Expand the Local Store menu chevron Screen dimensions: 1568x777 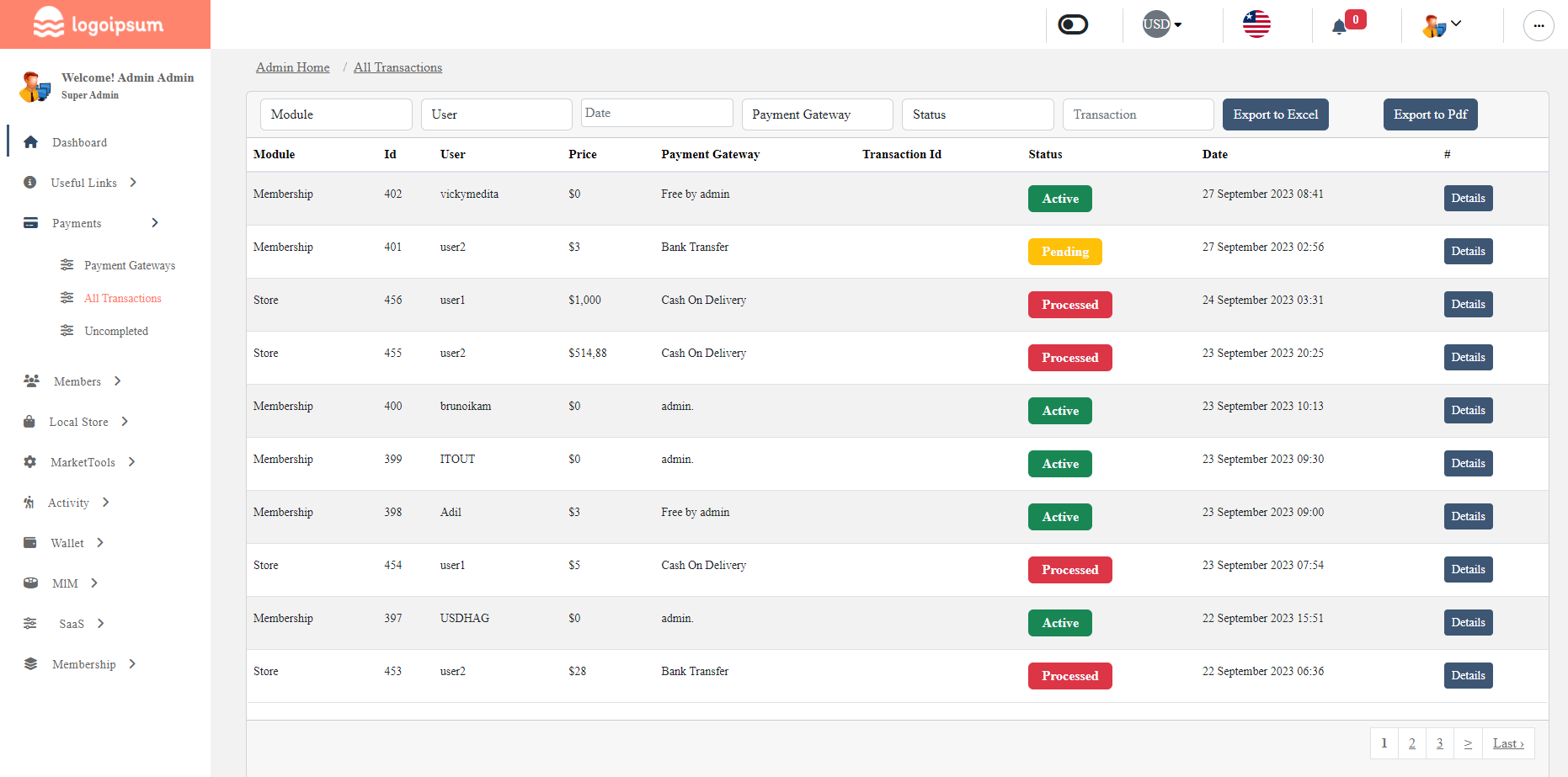tap(124, 421)
